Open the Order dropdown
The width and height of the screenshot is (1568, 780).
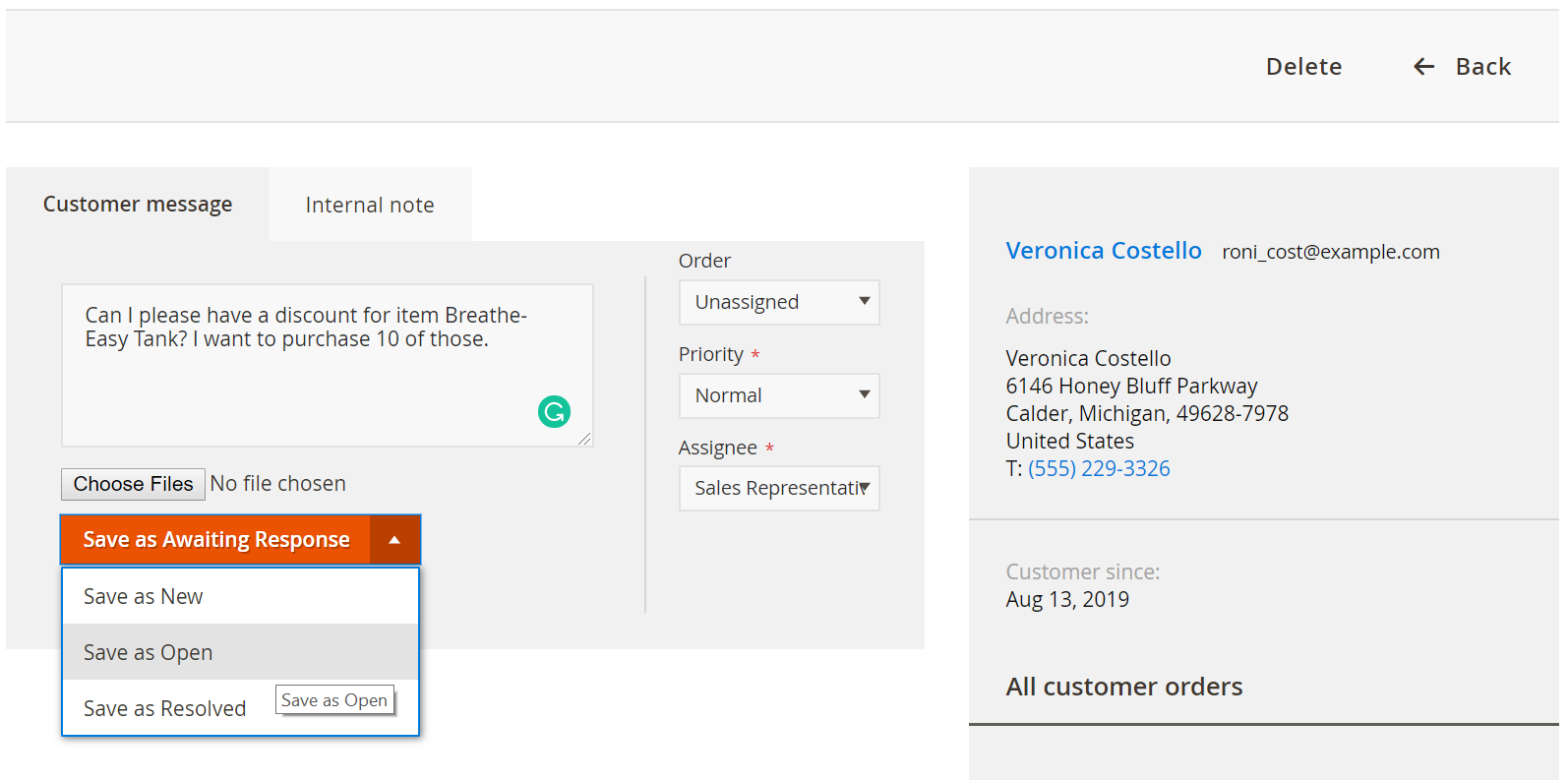click(779, 303)
